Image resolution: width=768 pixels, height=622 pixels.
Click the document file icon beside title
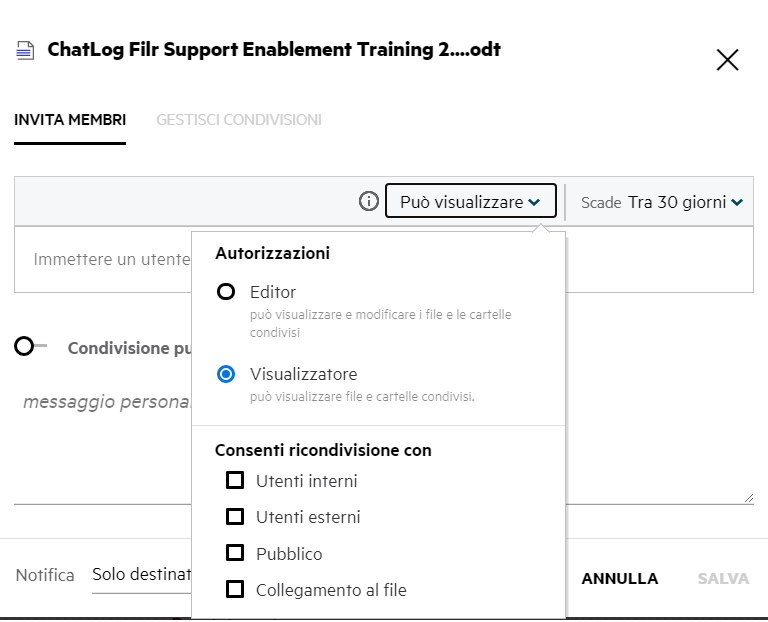point(25,51)
